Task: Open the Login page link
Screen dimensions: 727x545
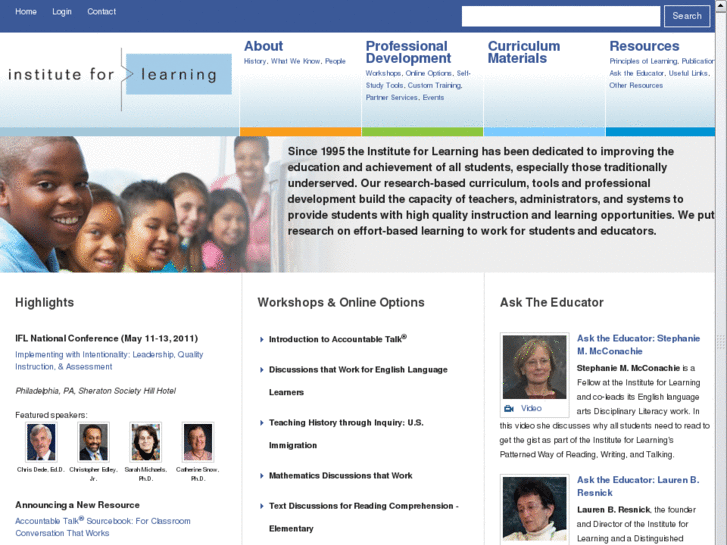Action: point(62,12)
